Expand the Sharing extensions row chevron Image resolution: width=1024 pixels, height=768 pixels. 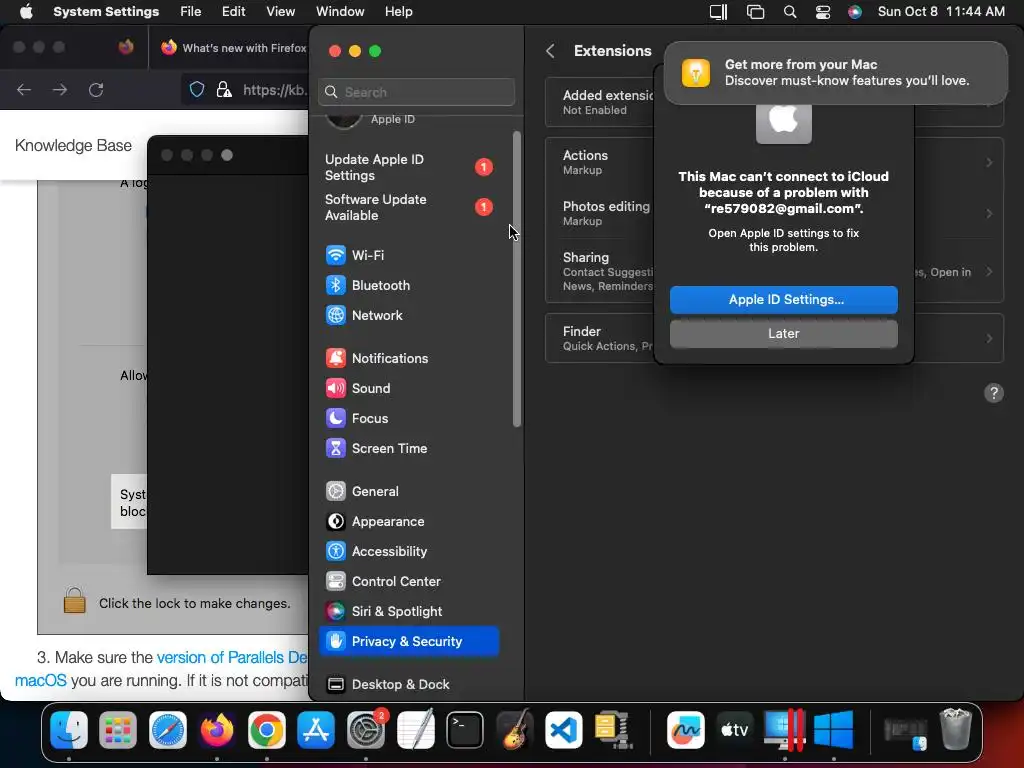coord(989,272)
